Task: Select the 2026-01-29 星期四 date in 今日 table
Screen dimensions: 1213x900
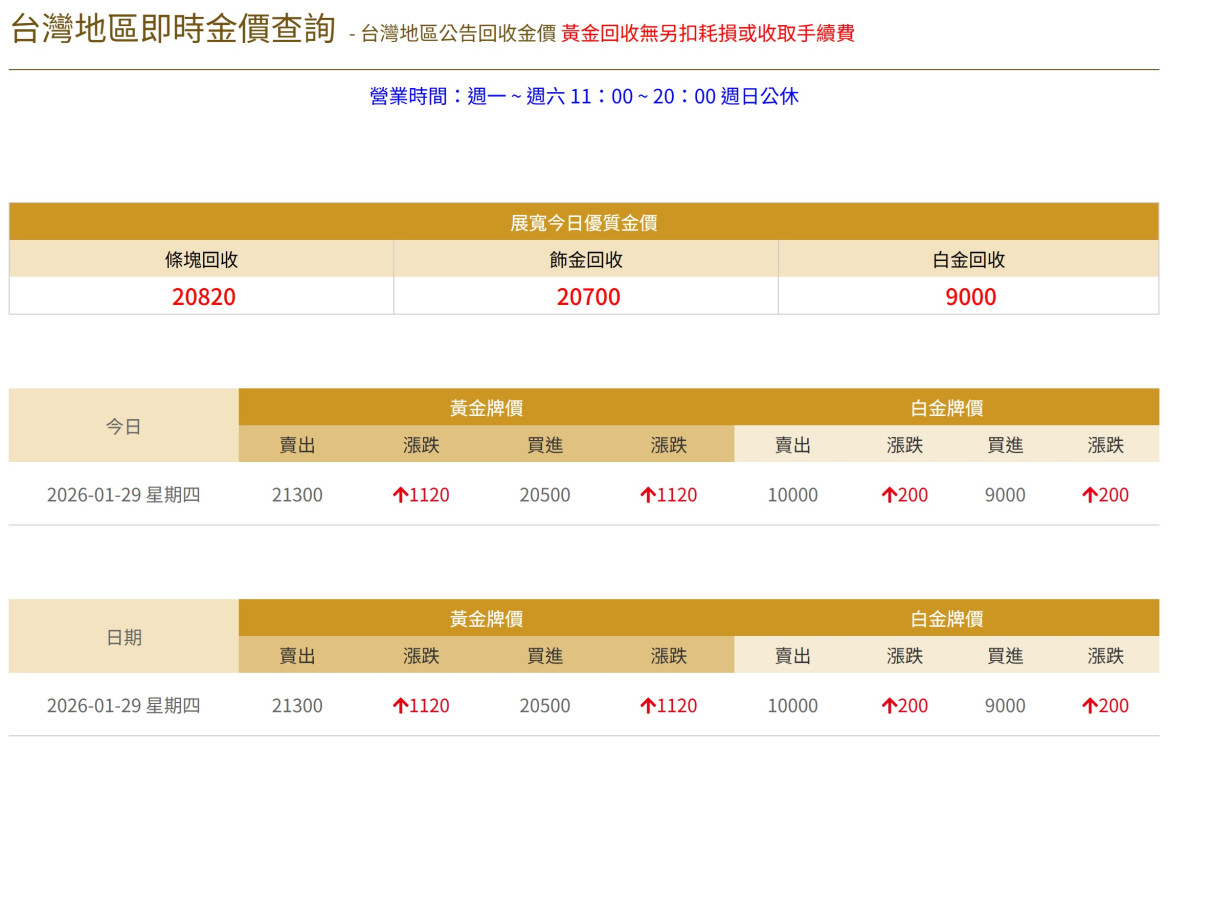Action: 124,495
